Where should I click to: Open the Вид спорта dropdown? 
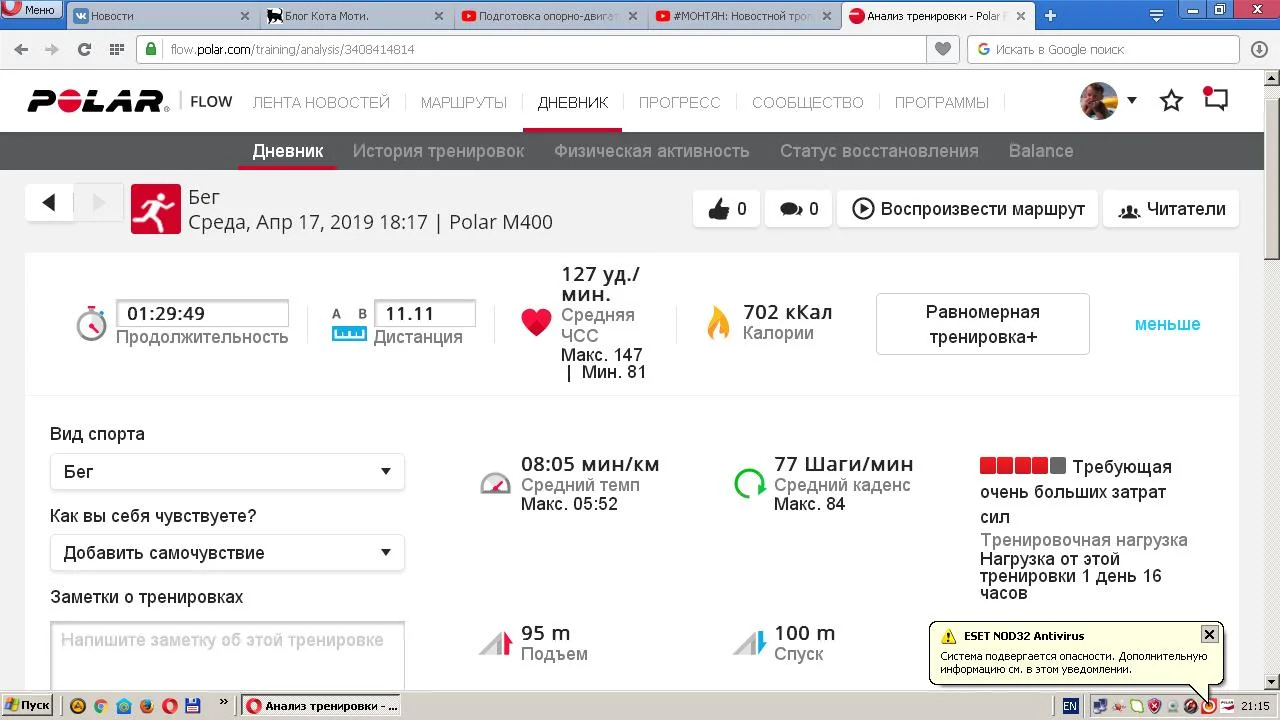pyautogui.click(x=227, y=471)
